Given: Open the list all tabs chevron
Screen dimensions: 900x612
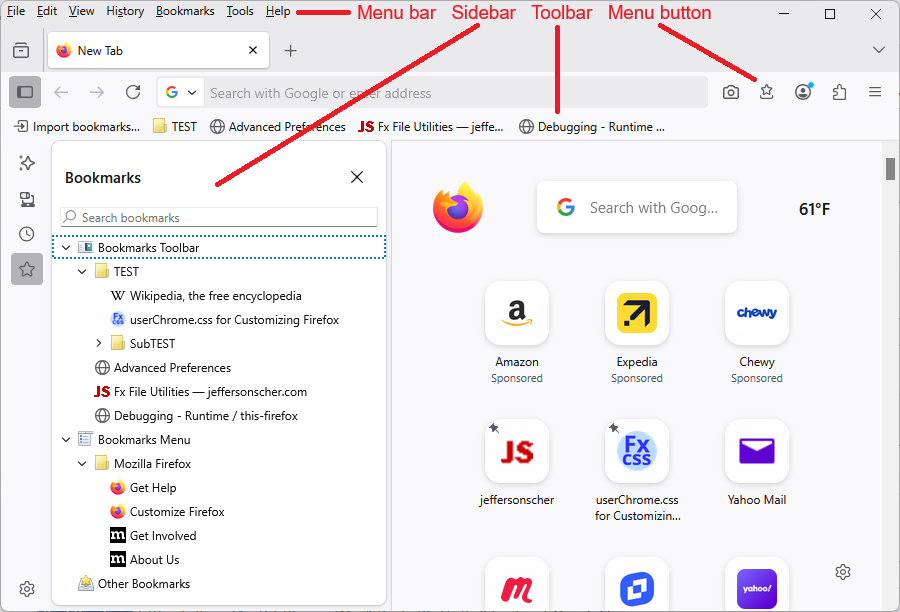Looking at the screenshot, I should point(878,51).
